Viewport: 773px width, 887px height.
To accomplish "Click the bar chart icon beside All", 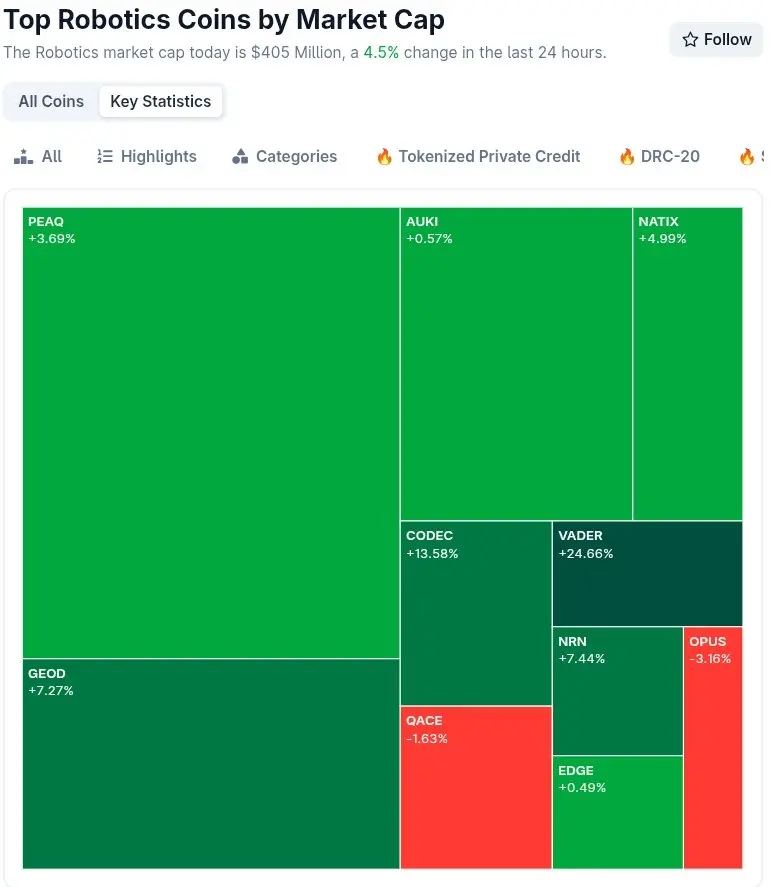I will click(24, 157).
